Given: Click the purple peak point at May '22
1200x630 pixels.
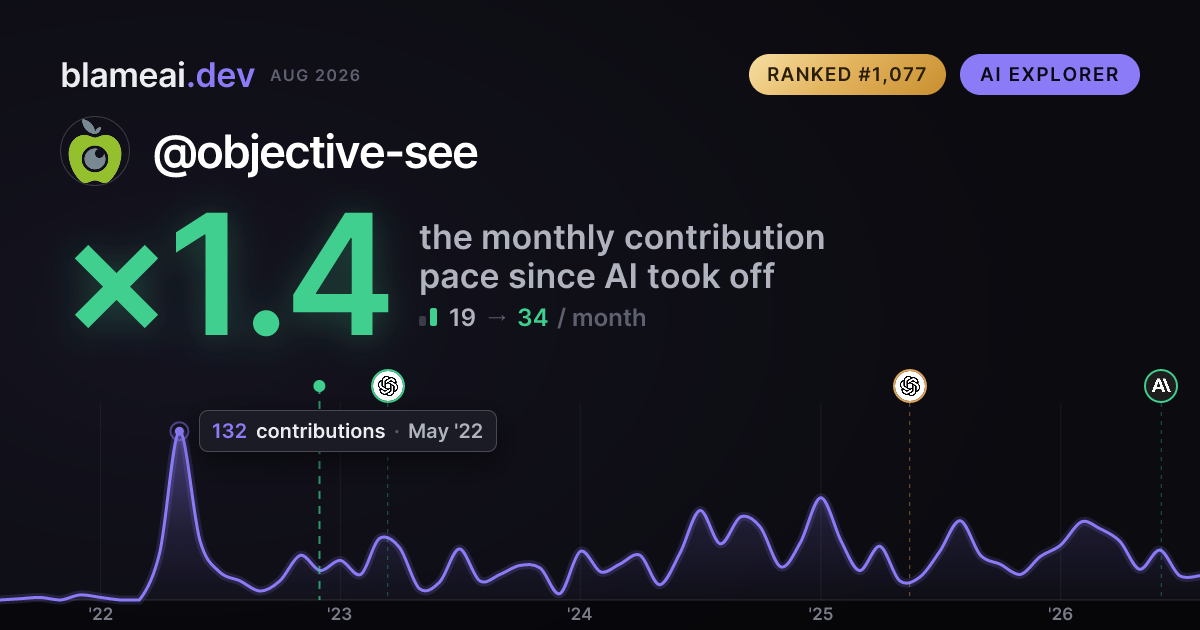Looking at the screenshot, I should click(x=179, y=432).
